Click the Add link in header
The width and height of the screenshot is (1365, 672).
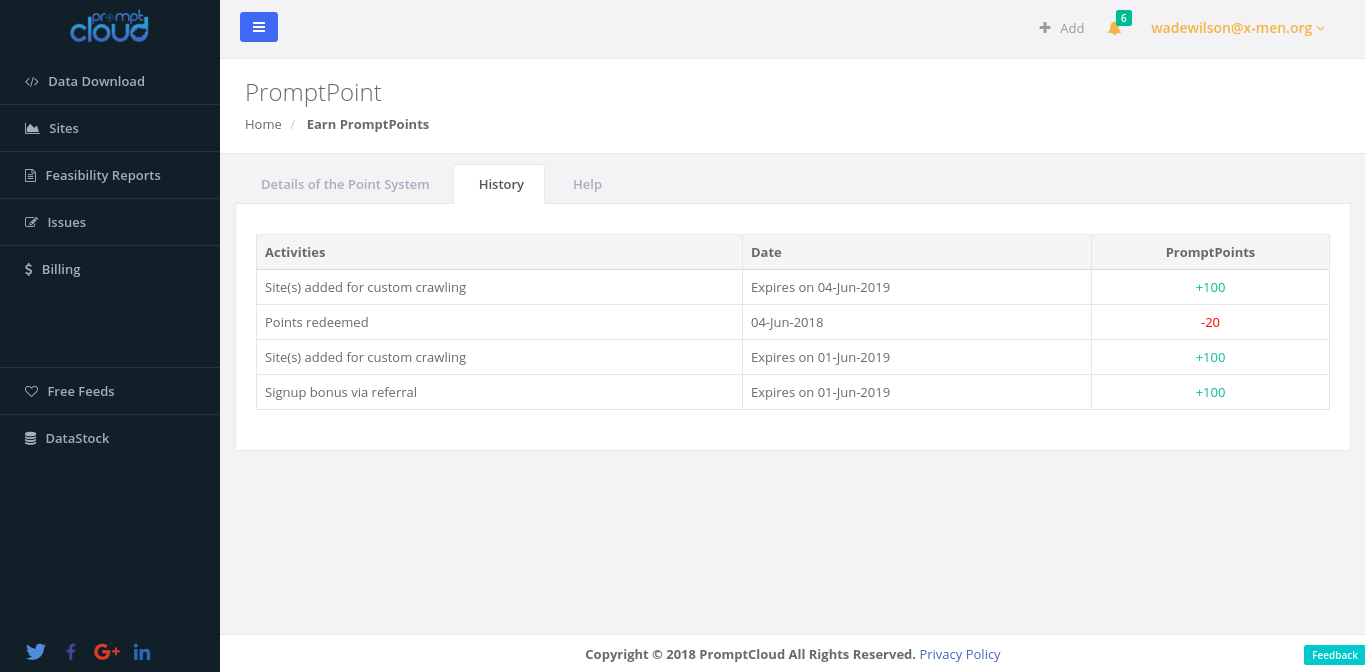pyautogui.click(x=1062, y=28)
